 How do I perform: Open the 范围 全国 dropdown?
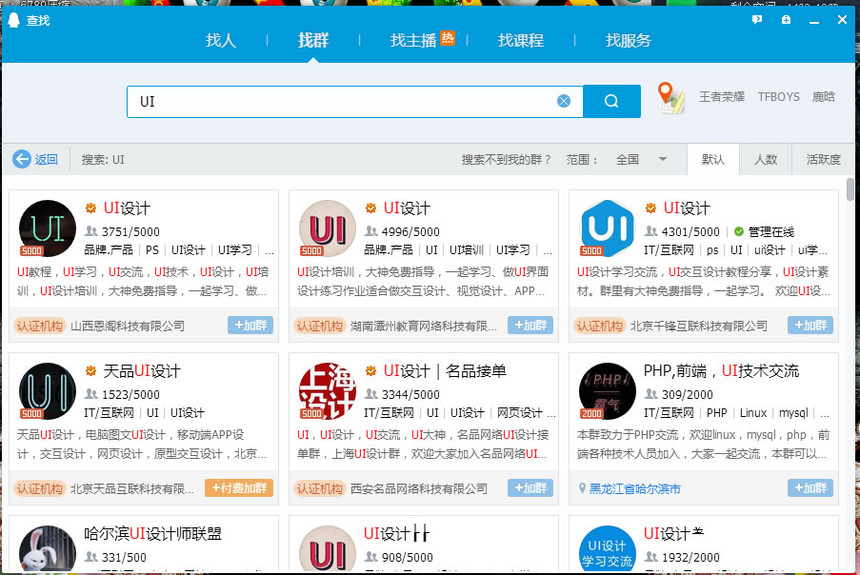tap(642, 160)
